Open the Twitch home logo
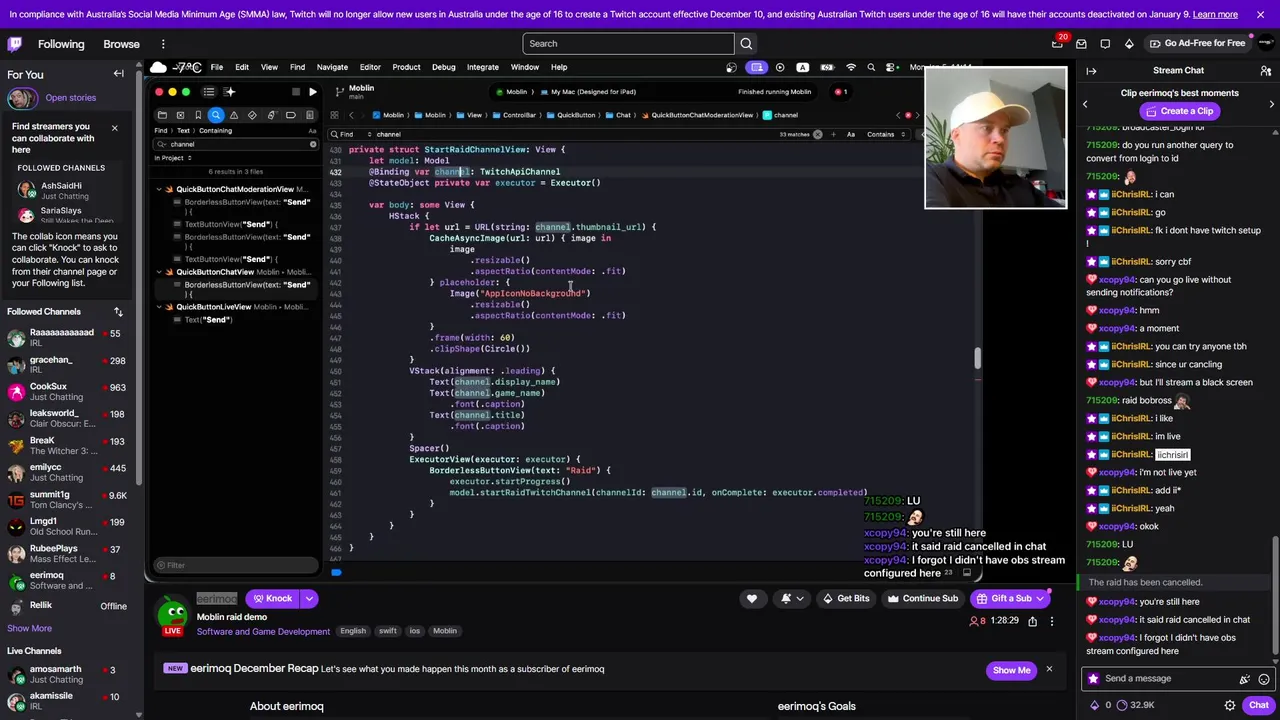The height and width of the screenshot is (720, 1280). tap(15, 44)
